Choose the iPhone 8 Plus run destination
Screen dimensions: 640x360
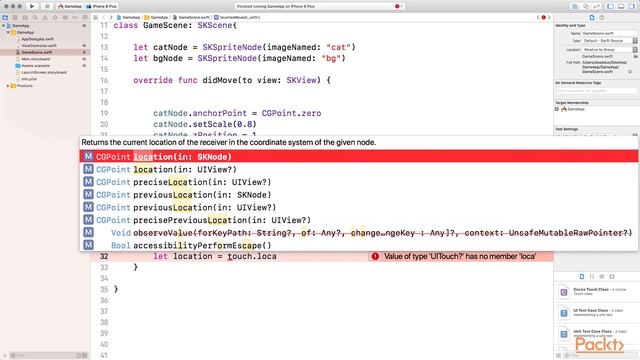point(102,7)
